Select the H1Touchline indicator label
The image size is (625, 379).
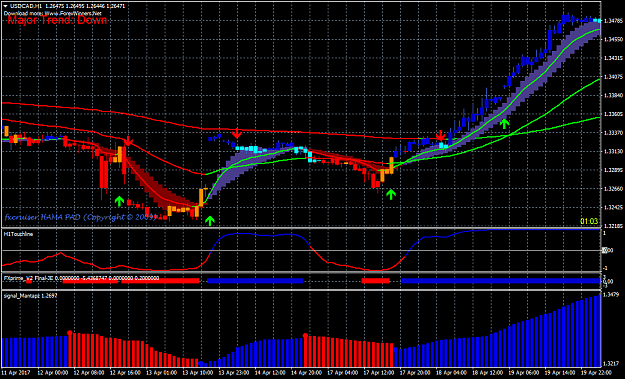pos(18,234)
